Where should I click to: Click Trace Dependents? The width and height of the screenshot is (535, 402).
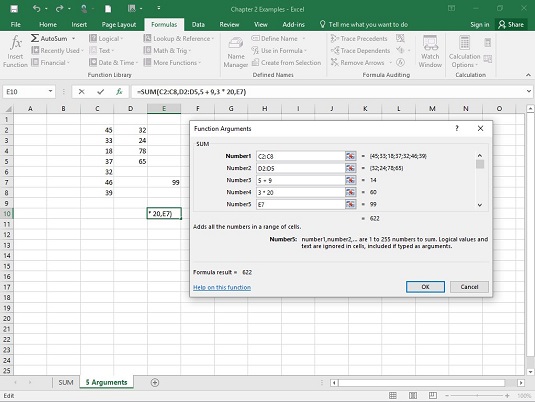click(x=360, y=51)
